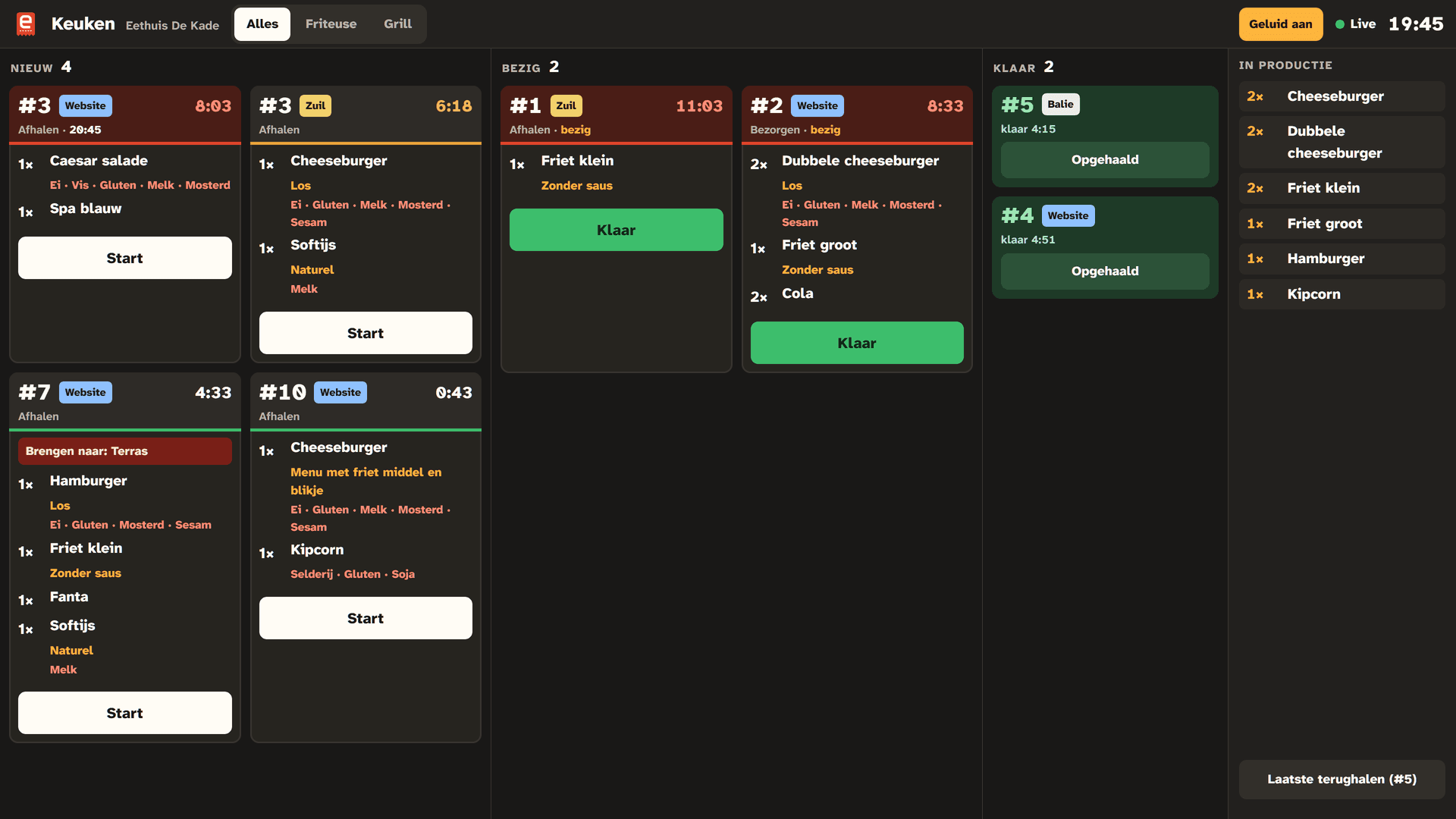1456x819 pixels.
Task: Click Hamburger row in In Productie
Action: coord(1341,259)
